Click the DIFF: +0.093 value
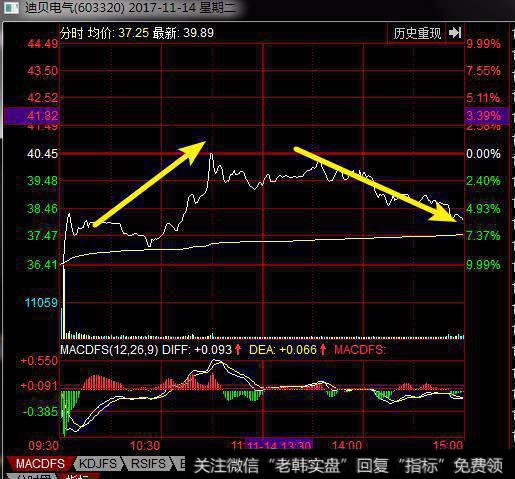515x479 pixels. (x=197, y=350)
